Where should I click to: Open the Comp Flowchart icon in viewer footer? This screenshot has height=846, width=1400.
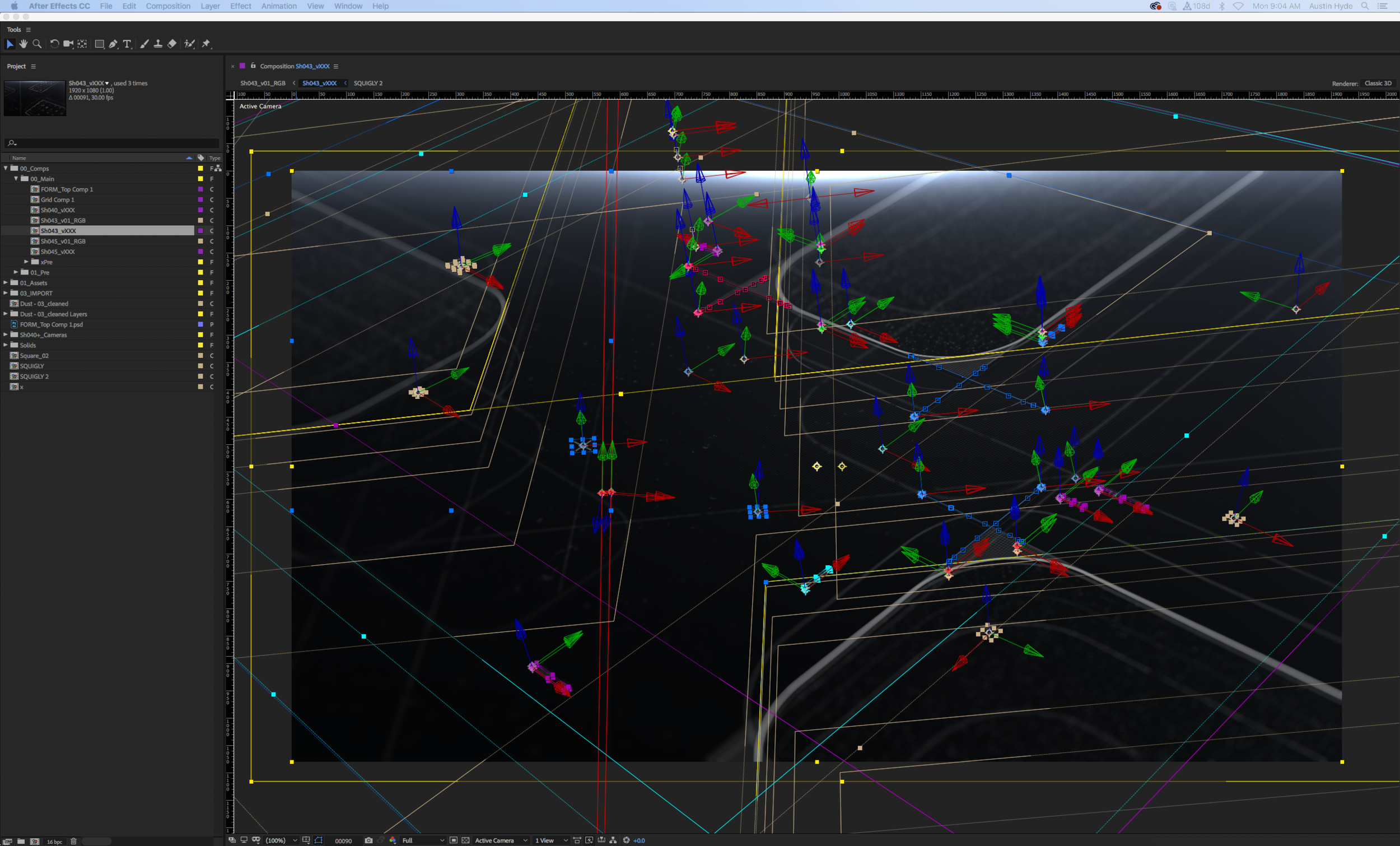613,840
